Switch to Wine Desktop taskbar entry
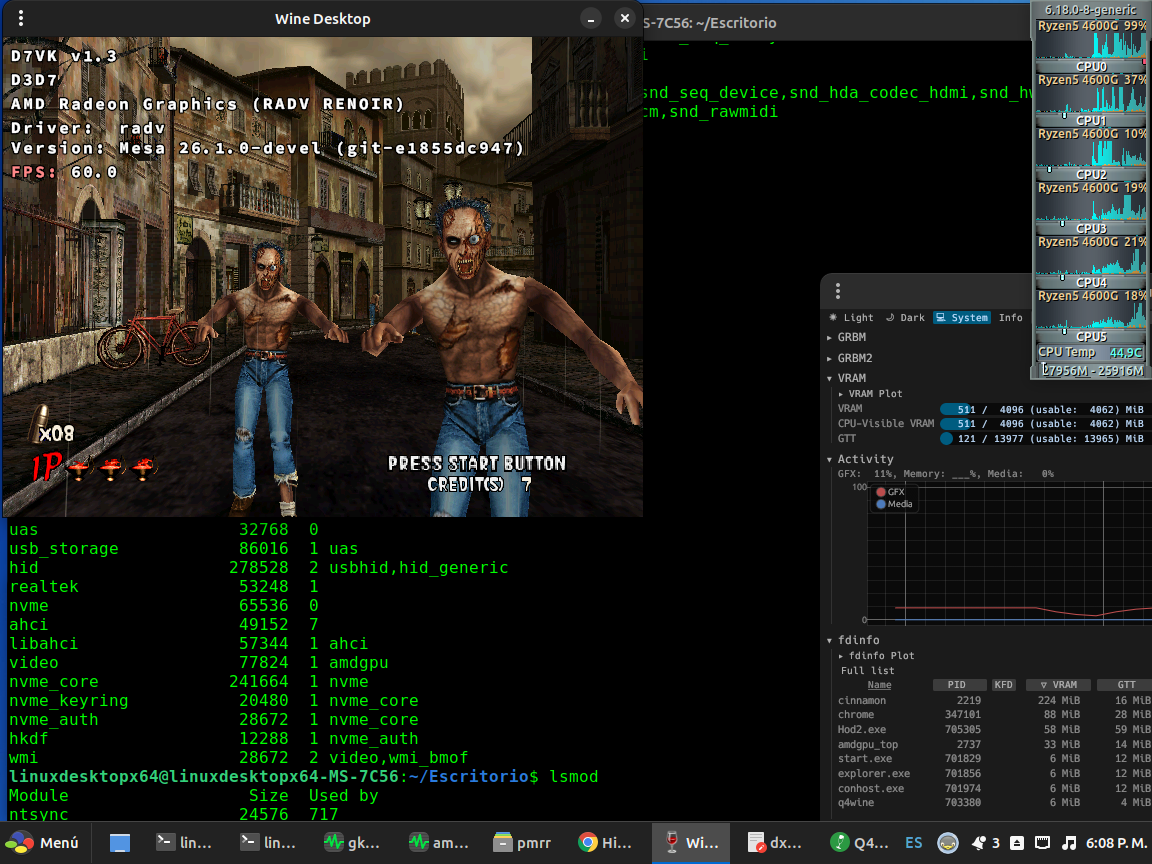The height and width of the screenshot is (864, 1152). coord(691,843)
